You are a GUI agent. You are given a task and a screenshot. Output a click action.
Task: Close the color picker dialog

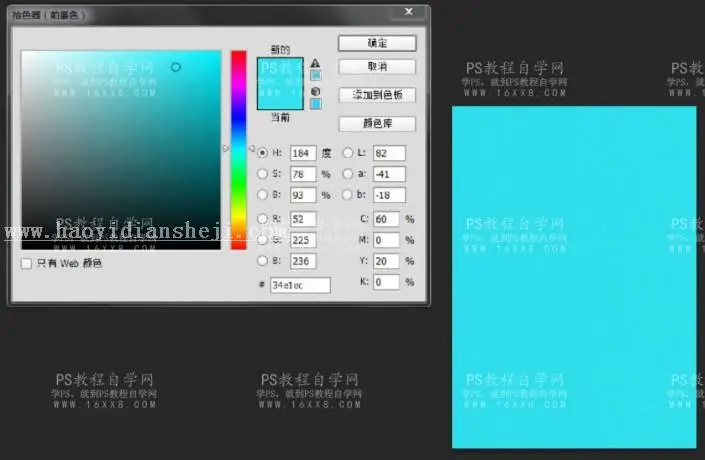click(x=408, y=12)
